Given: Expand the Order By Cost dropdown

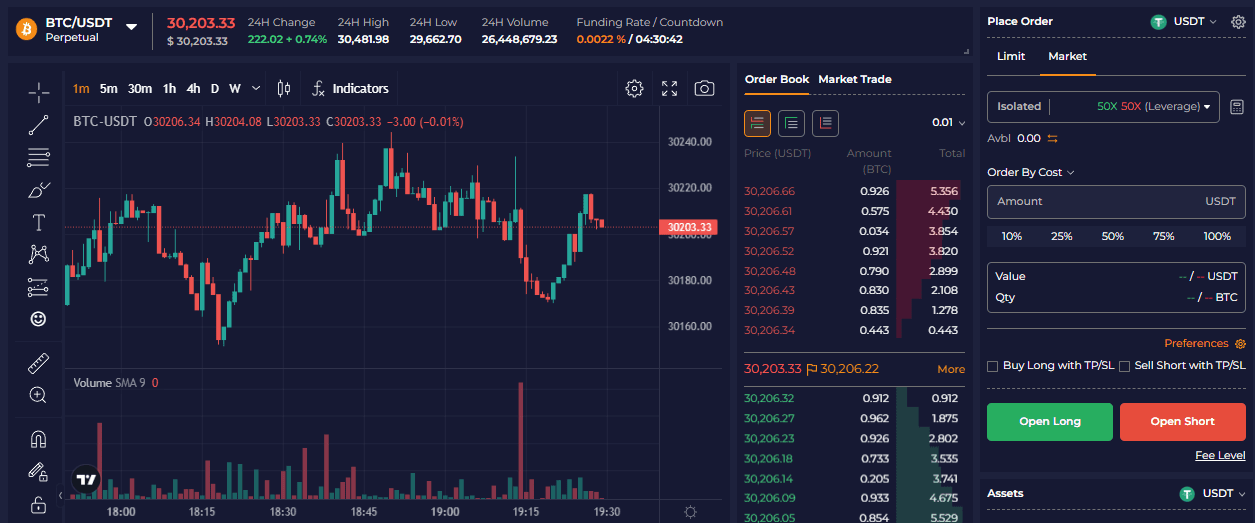Looking at the screenshot, I should (1030, 172).
